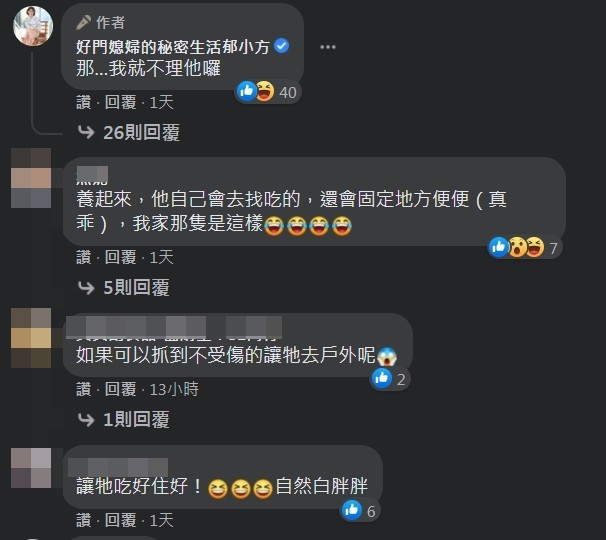Like the 自然白胖胖 comment via 讚
Screen dimensions: 606x540
pyautogui.click(x=83, y=520)
